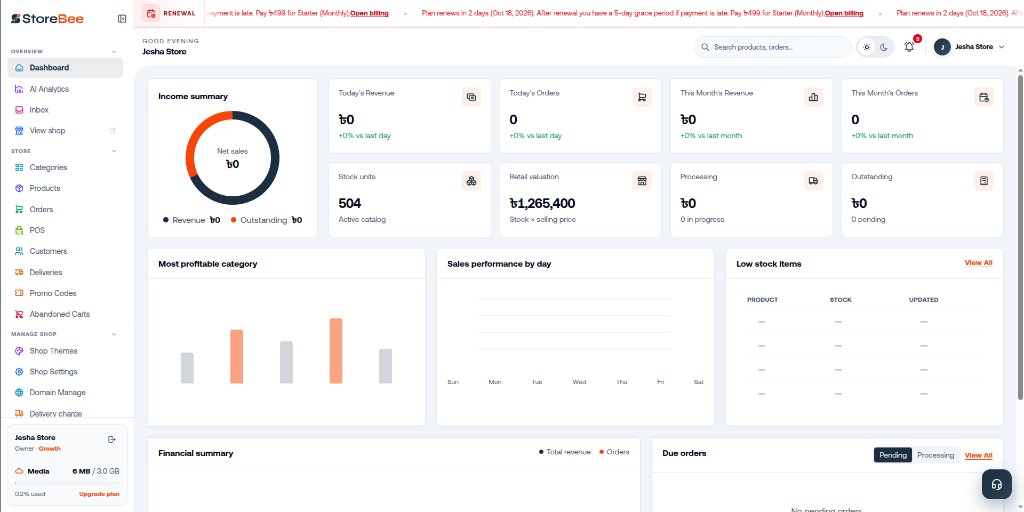Click the Processing truck icon

(x=813, y=181)
